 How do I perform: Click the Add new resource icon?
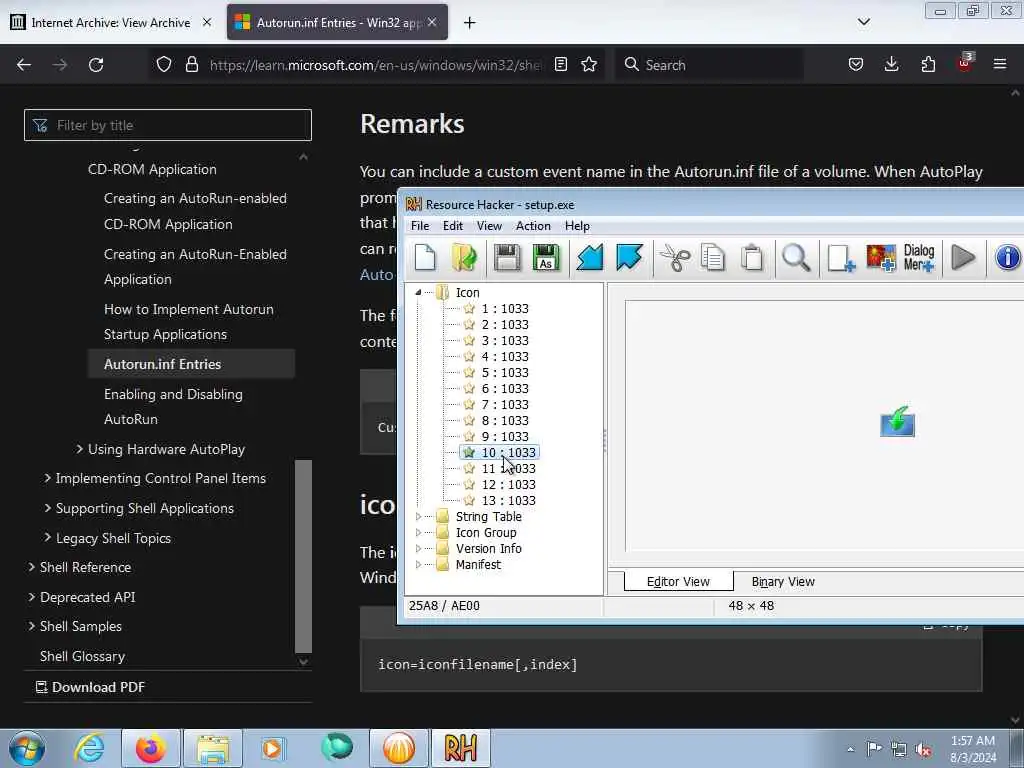pos(841,257)
